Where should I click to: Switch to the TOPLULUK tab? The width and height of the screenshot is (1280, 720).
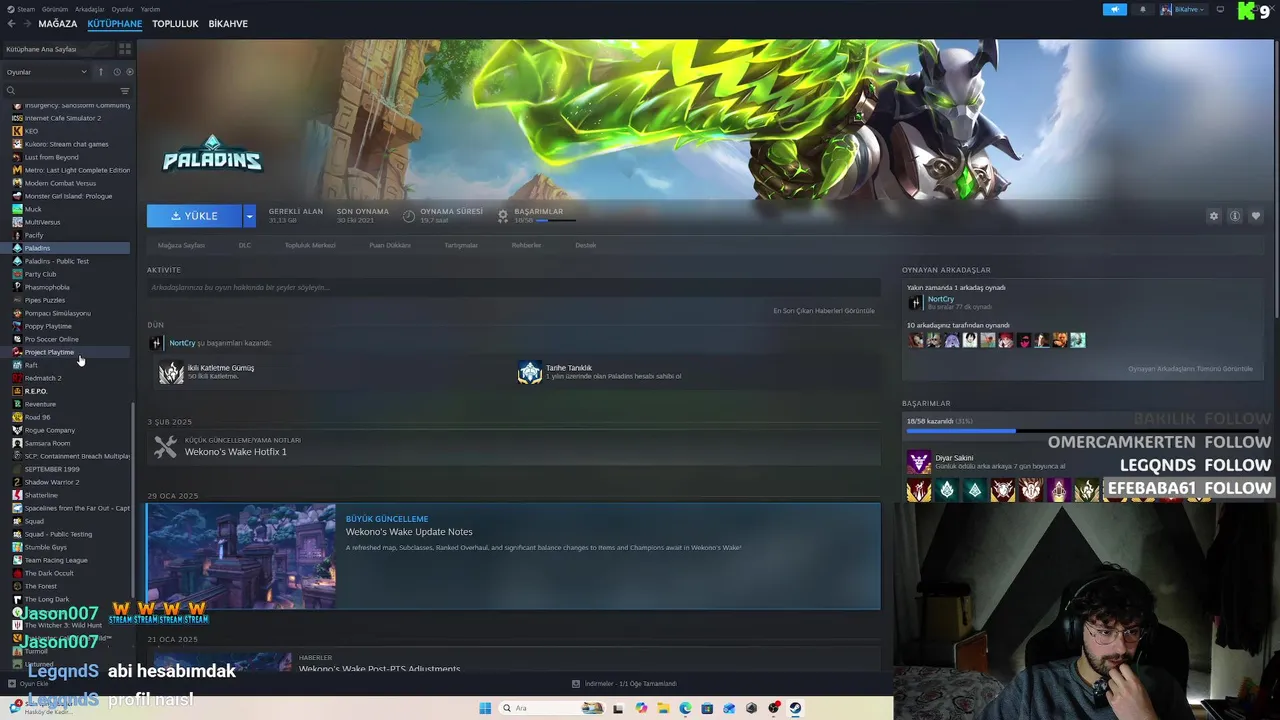coord(175,23)
